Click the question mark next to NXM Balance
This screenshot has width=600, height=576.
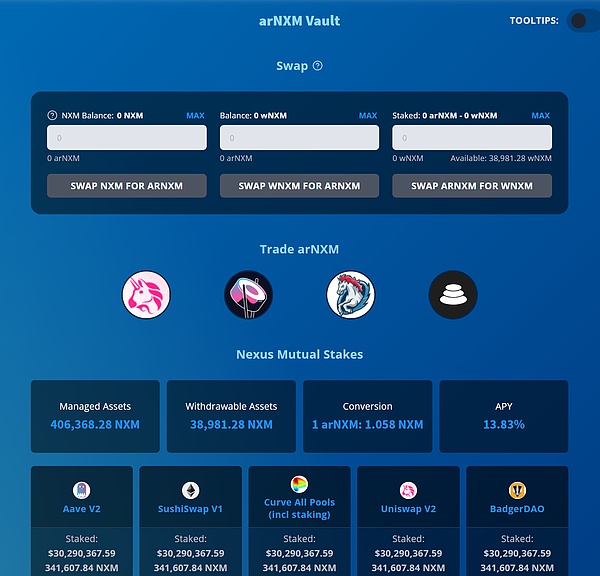(52, 116)
